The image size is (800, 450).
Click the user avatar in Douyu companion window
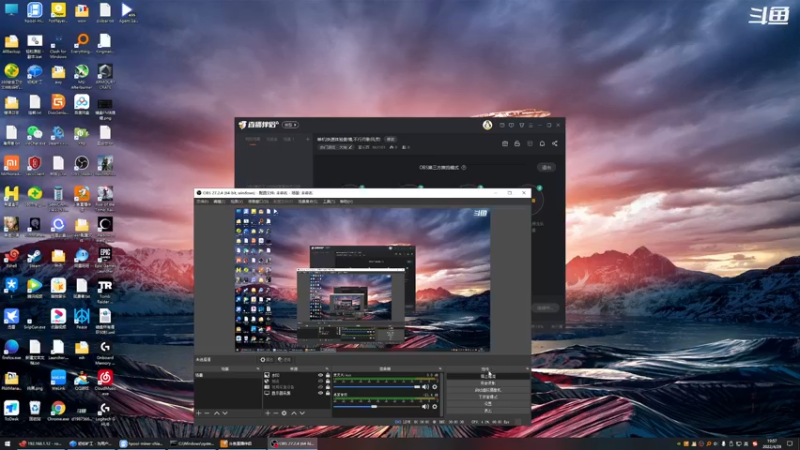pos(487,125)
